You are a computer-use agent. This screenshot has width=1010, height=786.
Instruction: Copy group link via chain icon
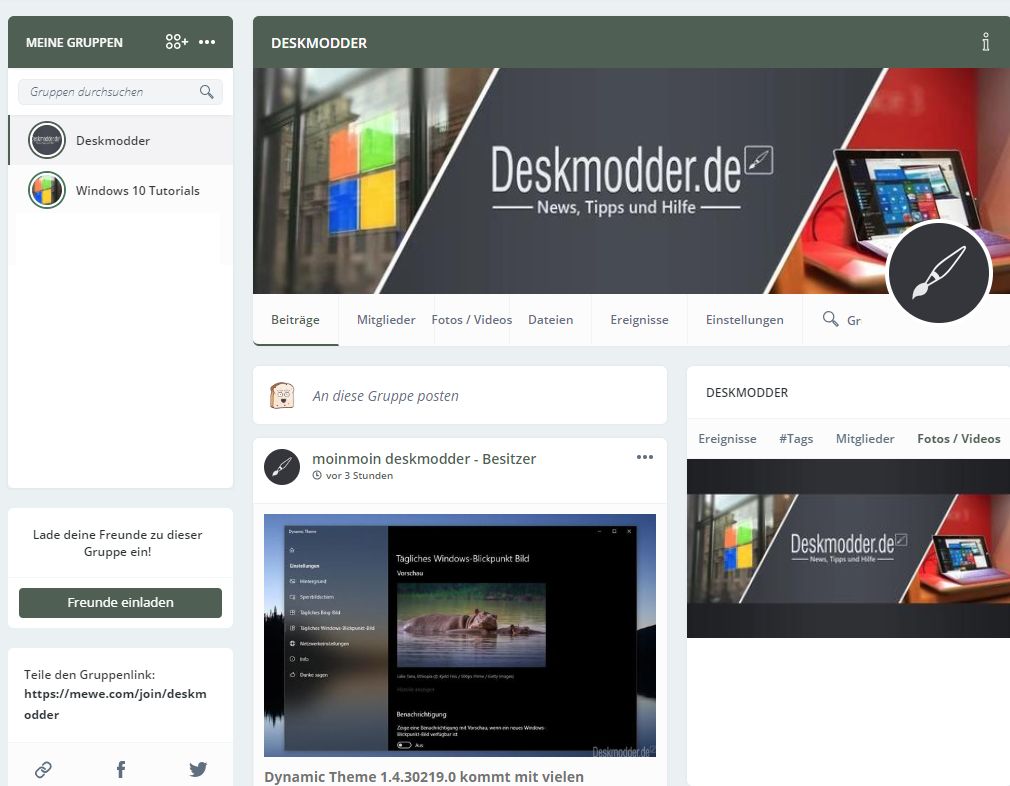(x=43, y=769)
